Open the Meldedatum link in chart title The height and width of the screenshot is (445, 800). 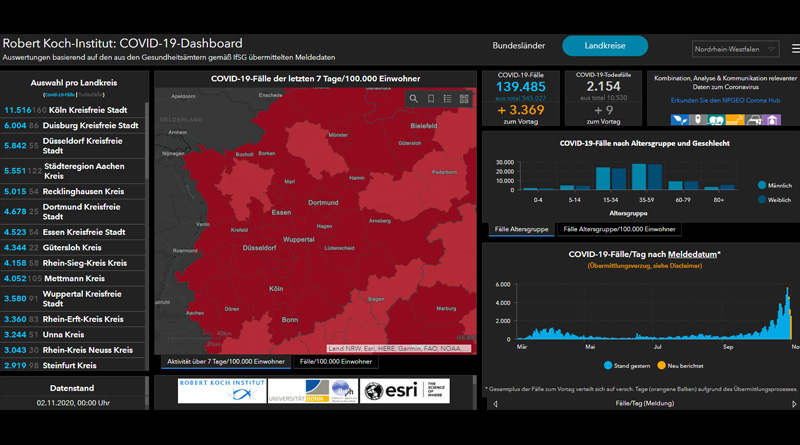tap(692, 254)
